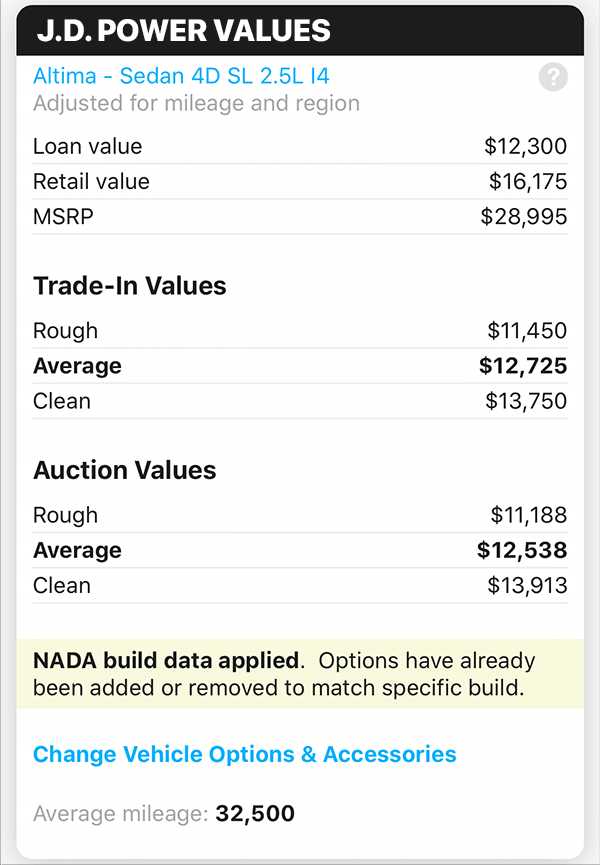This screenshot has height=865, width=600.
Task: Select the Trade-In Average row label
Action: coord(77,365)
